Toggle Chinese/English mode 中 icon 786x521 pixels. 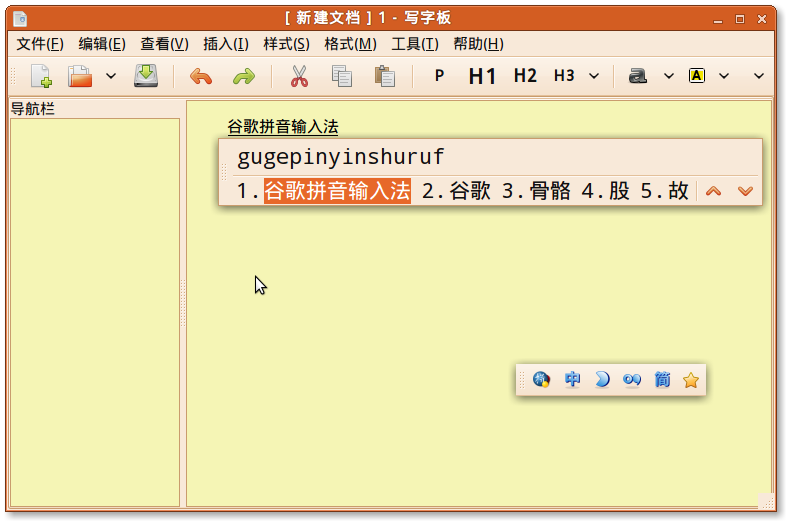point(572,380)
